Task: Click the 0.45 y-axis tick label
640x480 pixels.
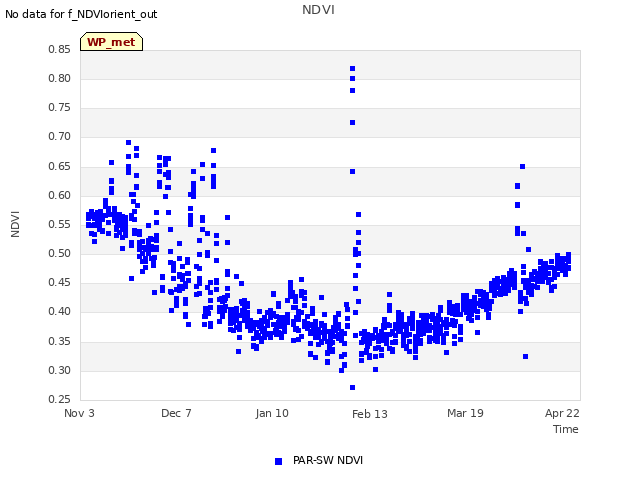Action: point(60,282)
